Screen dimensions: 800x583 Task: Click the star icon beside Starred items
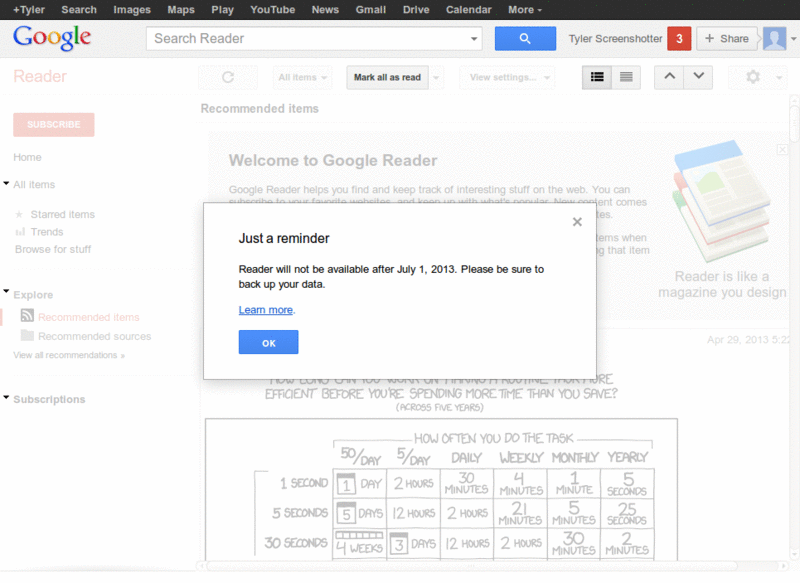click(x=21, y=214)
